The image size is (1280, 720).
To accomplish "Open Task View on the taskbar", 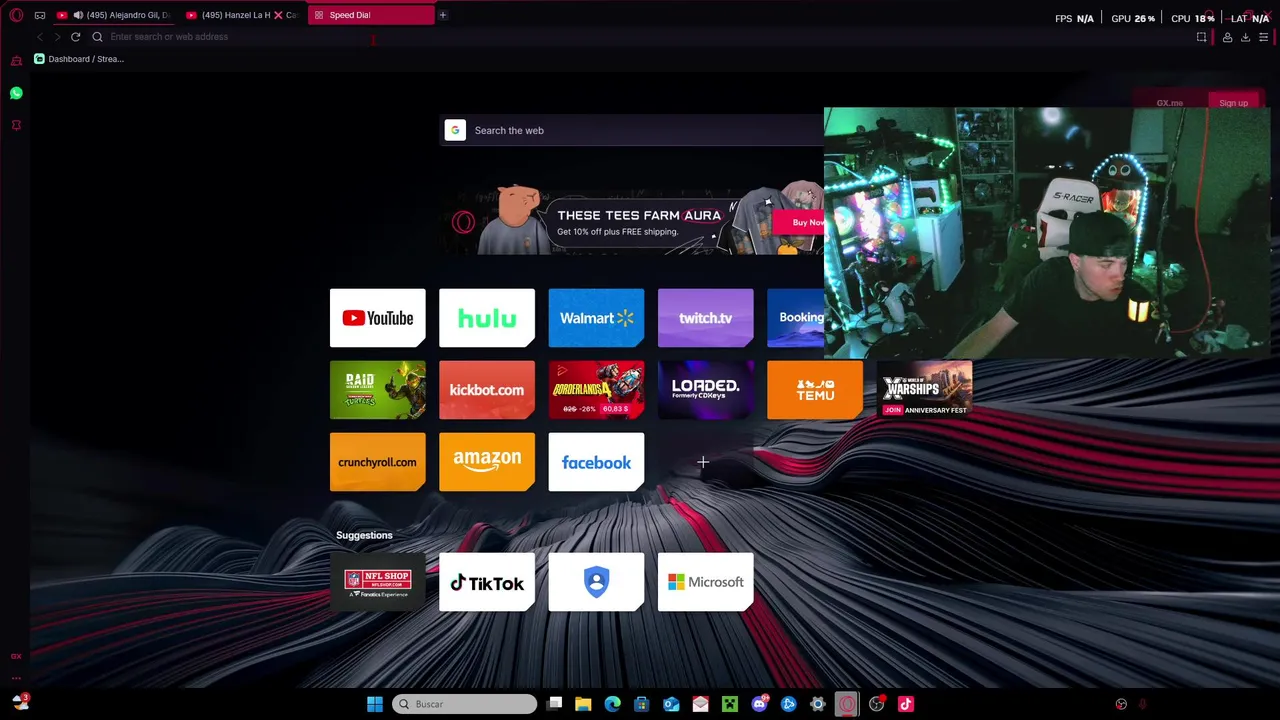I will pos(555,704).
